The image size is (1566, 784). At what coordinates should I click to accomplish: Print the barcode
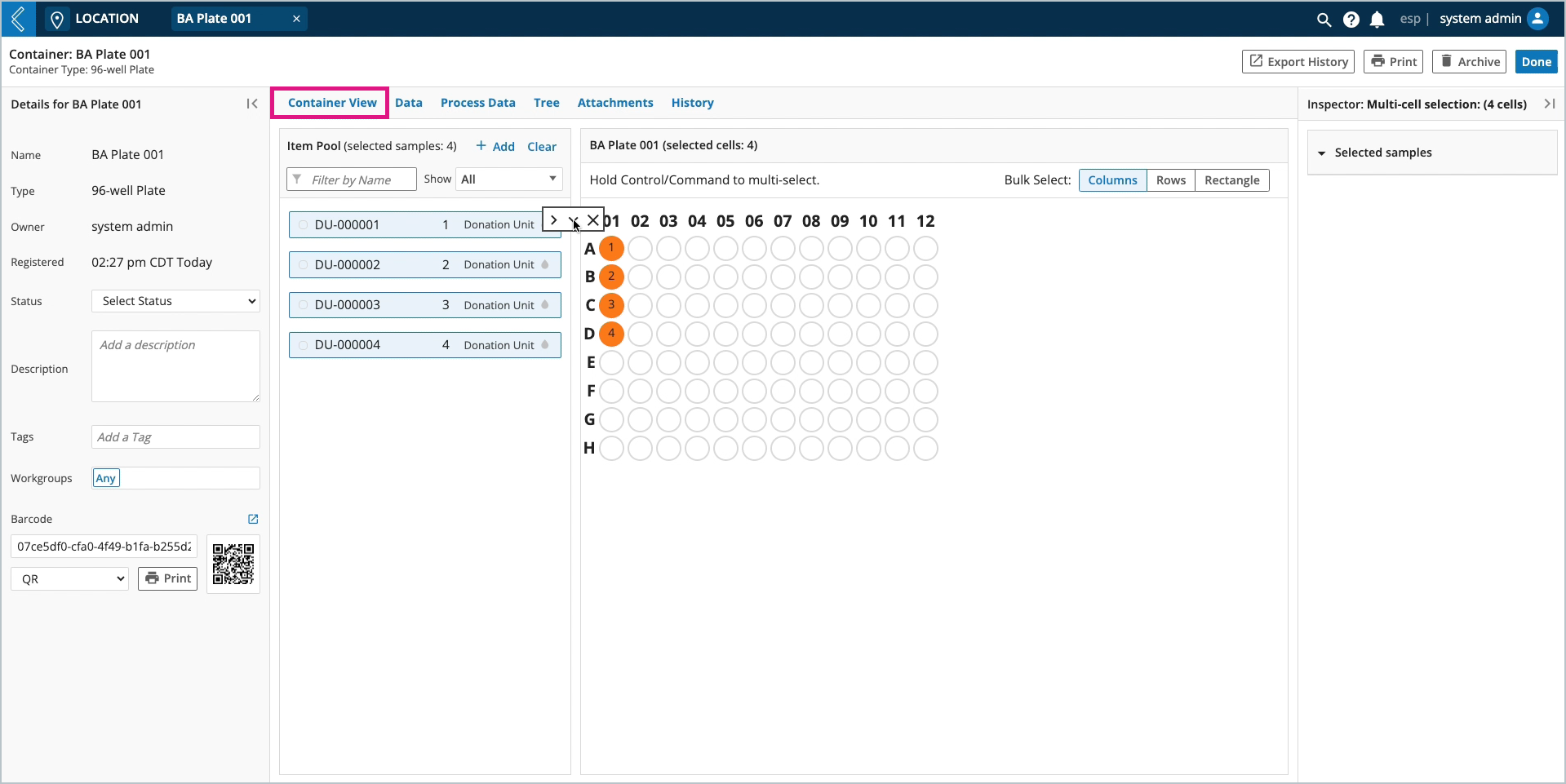(x=167, y=578)
